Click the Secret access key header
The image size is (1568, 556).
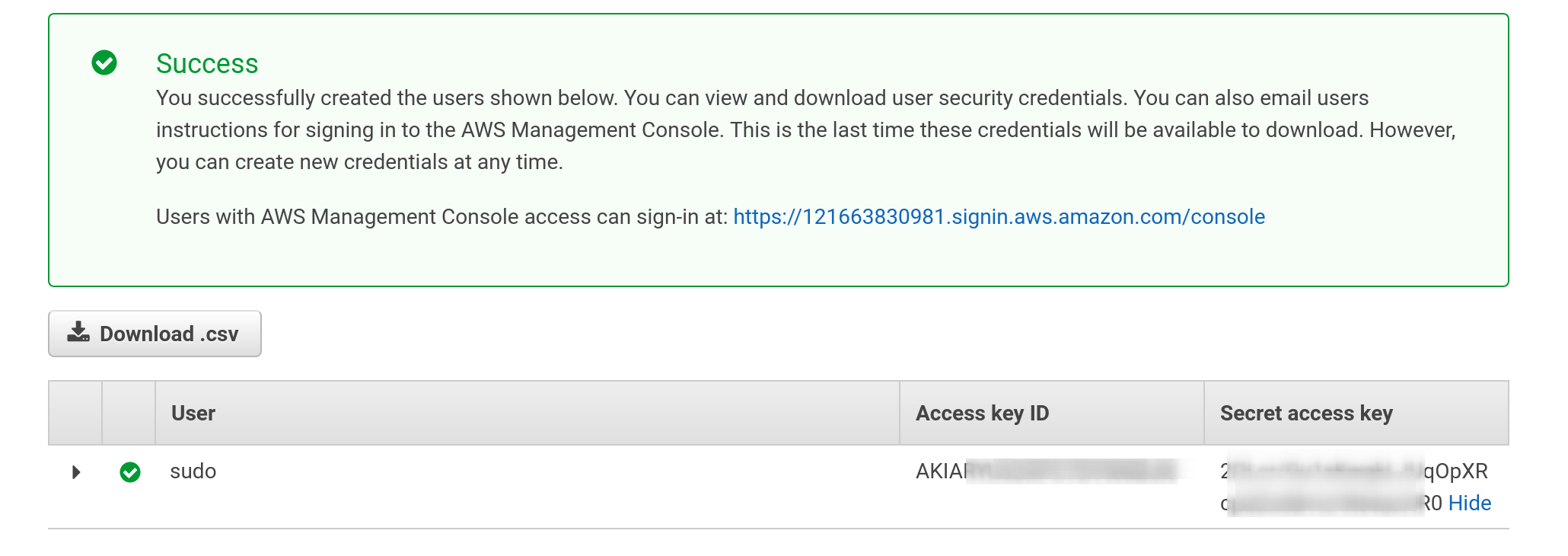(x=1306, y=414)
